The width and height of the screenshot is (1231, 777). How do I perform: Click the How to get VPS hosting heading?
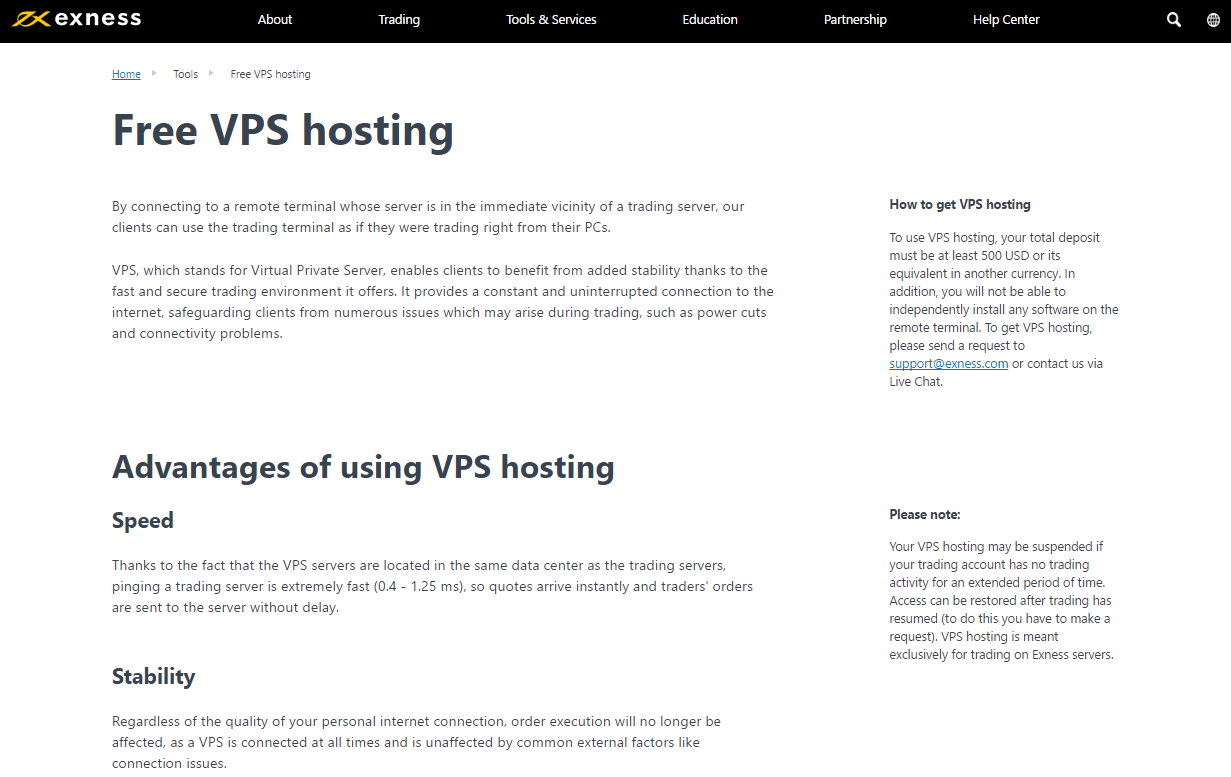(x=960, y=204)
